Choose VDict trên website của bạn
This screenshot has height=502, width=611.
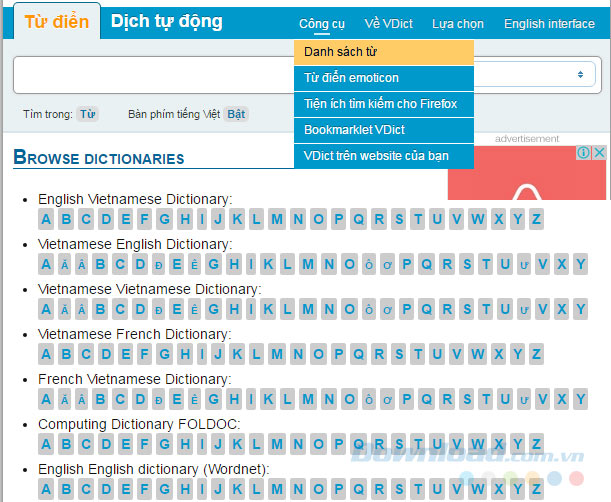click(x=384, y=156)
